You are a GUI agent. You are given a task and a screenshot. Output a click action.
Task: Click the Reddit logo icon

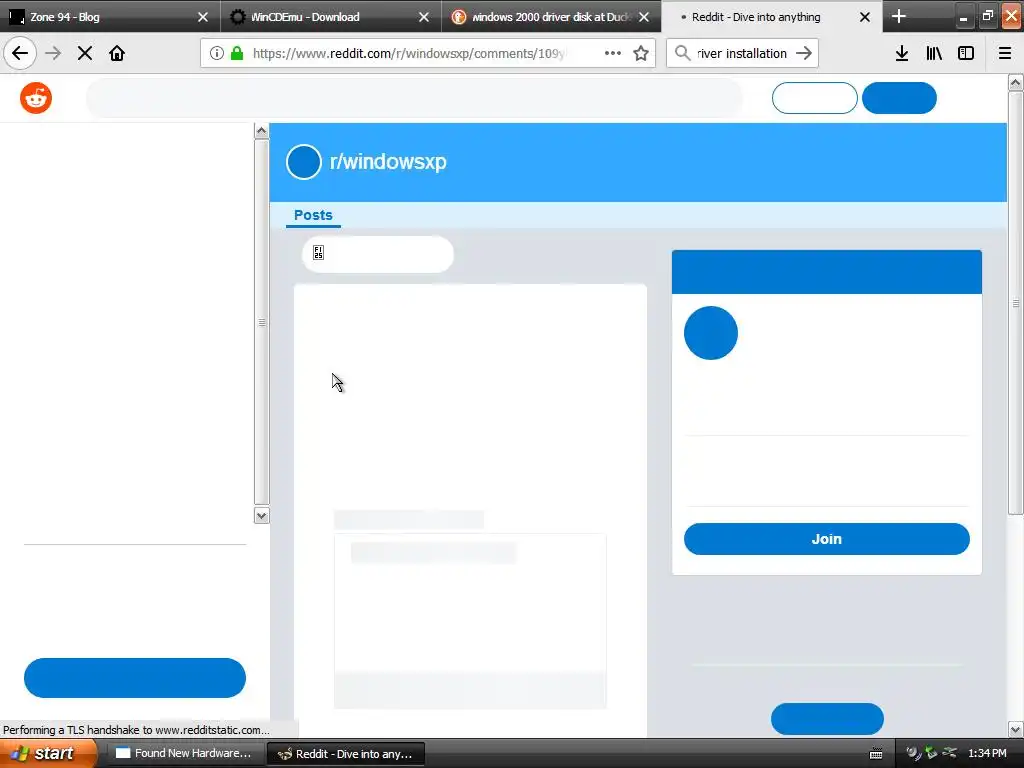click(x=36, y=98)
